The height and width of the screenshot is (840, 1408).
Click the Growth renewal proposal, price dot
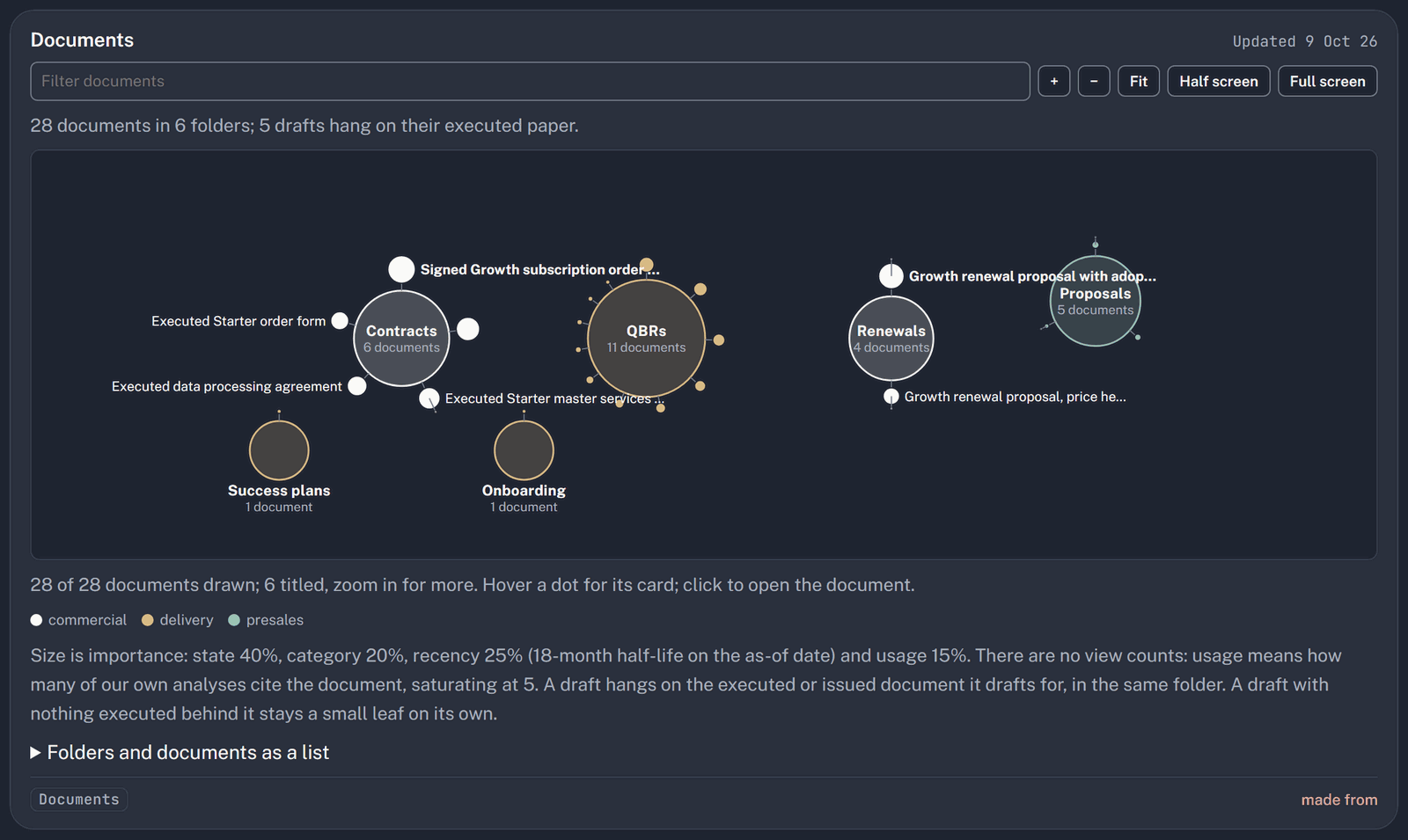pyautogui.click(x=891, y=397)
